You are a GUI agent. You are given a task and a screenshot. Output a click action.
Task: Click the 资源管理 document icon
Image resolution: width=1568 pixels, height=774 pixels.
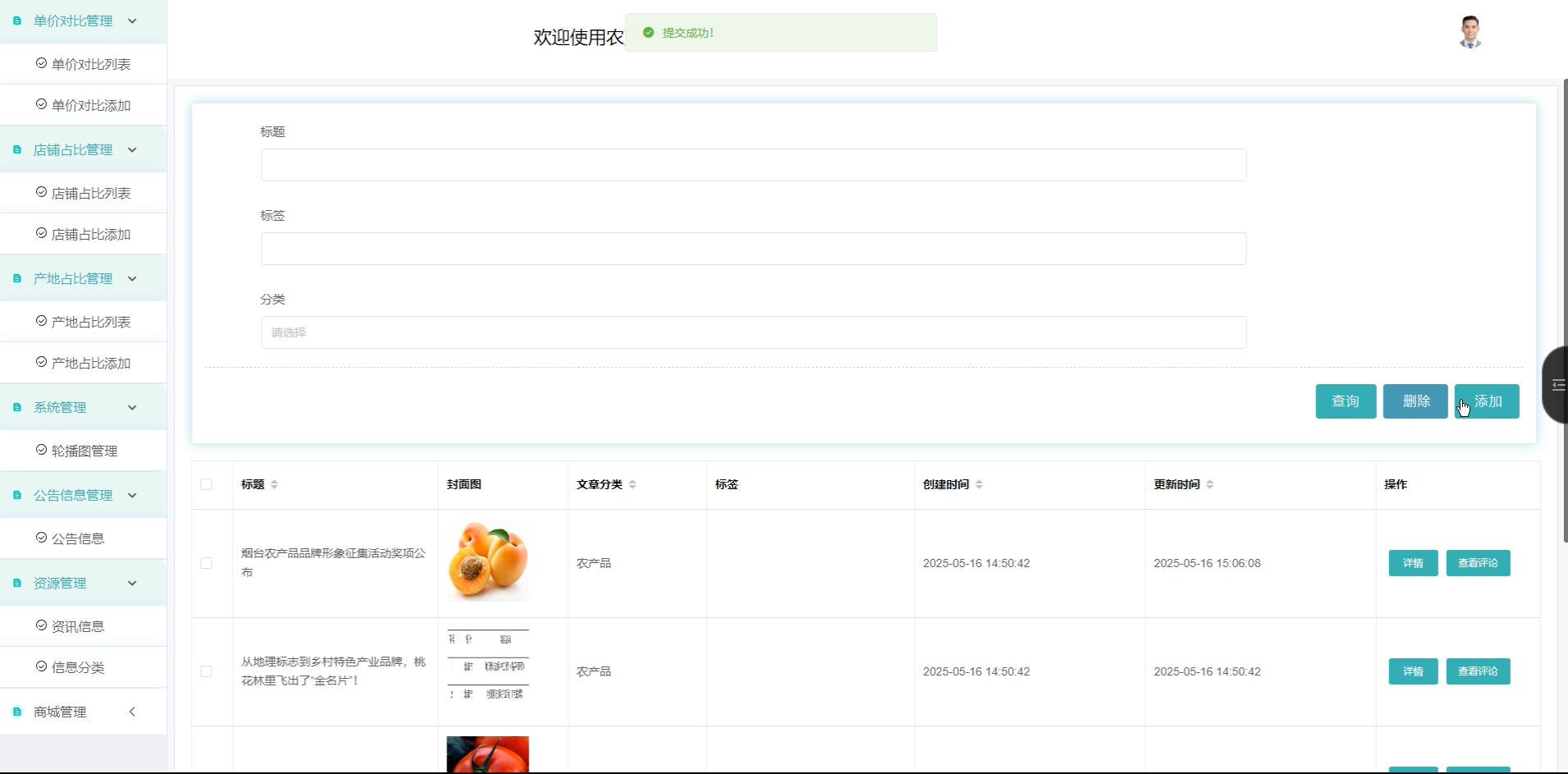17,583
